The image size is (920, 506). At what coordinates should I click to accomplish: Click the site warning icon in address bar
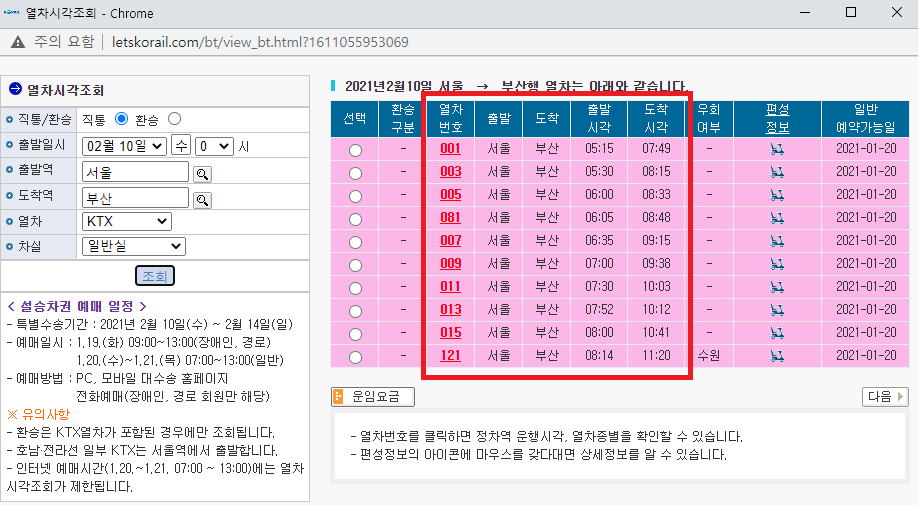click(18, 42)
